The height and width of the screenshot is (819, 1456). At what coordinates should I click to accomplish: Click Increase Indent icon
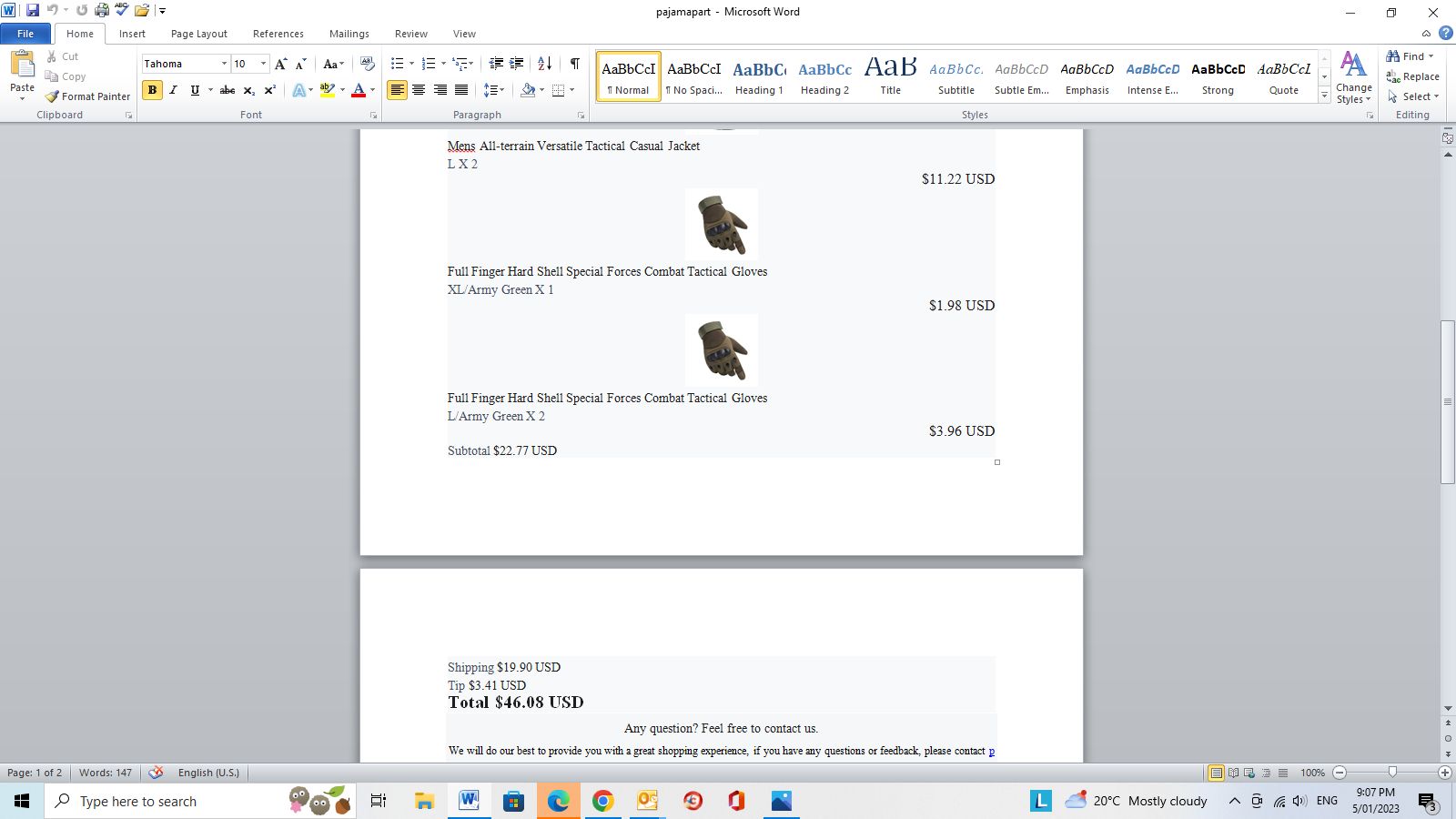click(517, 64)
